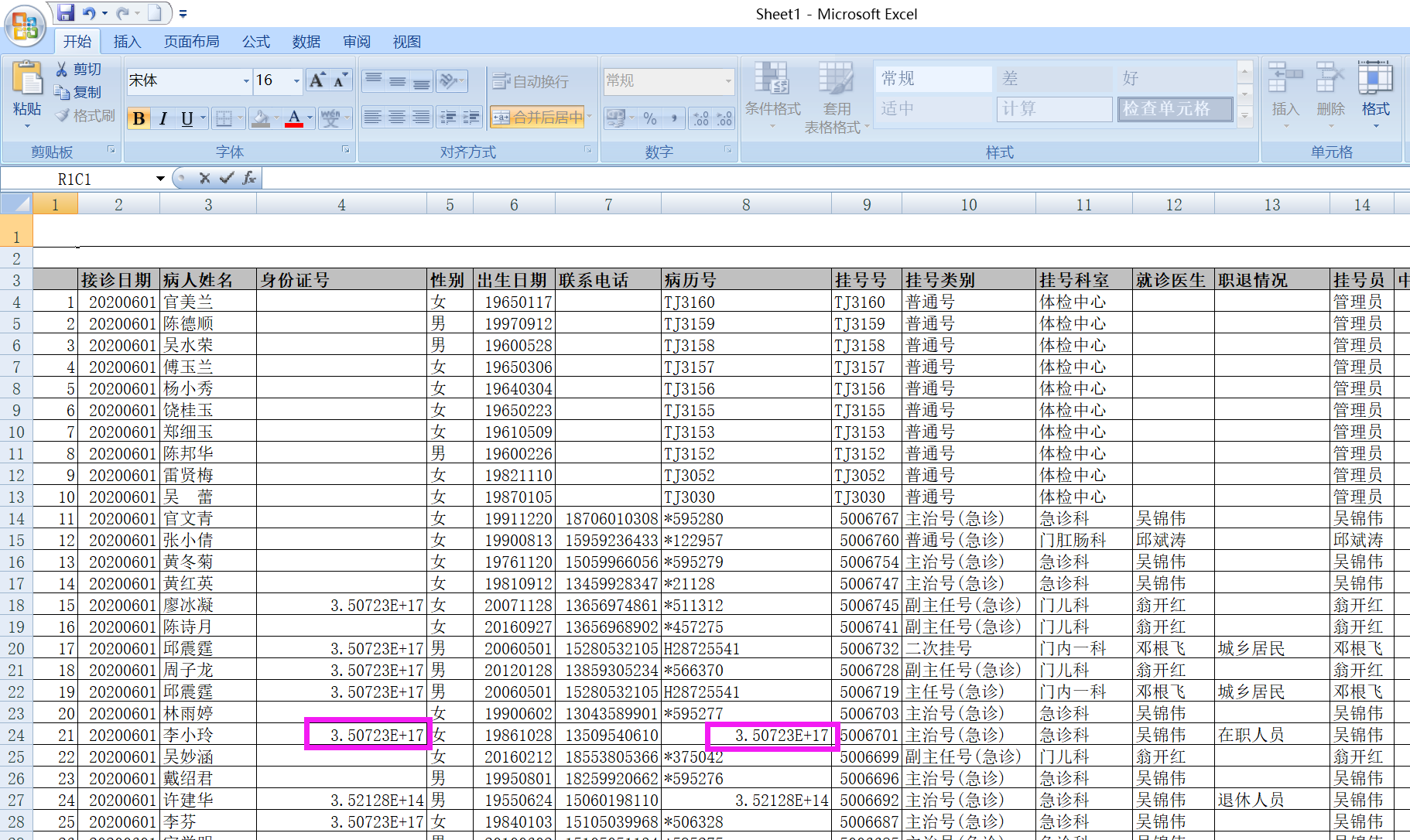Screen dimensions: 1410x840
Task: Open the 公式 (Formulas) ribbon tab
Action: 255,42
